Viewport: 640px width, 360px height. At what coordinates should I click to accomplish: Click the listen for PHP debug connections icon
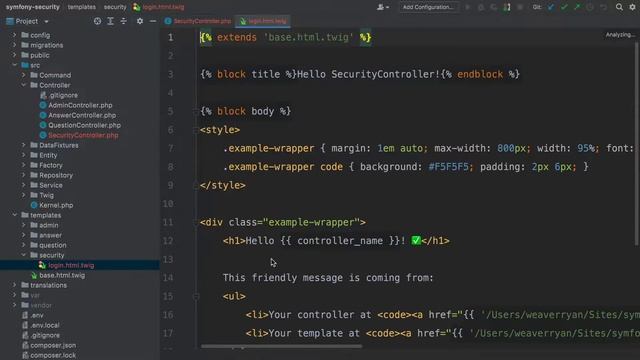tap(507, 7)
